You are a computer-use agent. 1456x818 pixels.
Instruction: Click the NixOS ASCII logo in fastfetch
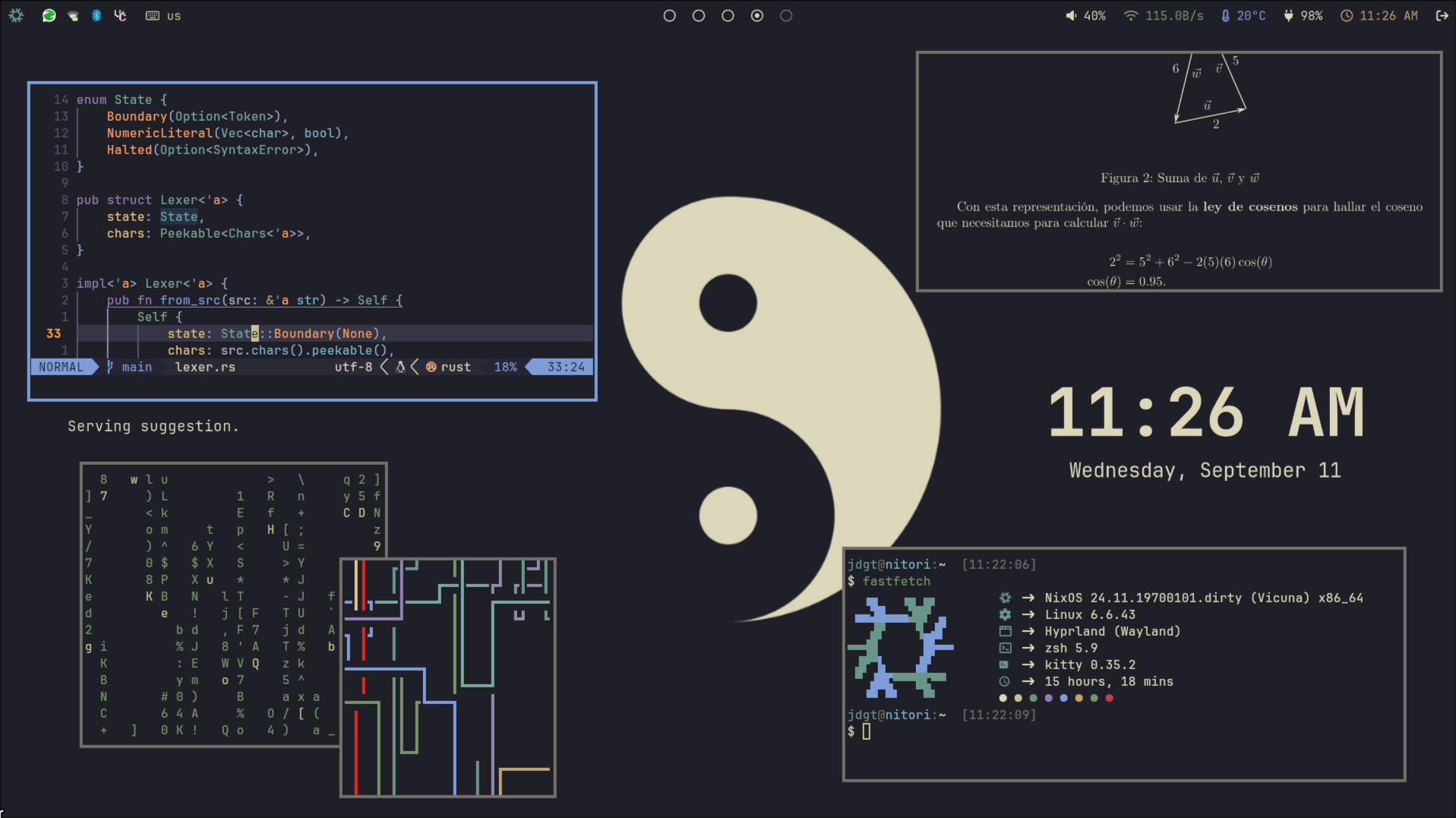point(900,647)
